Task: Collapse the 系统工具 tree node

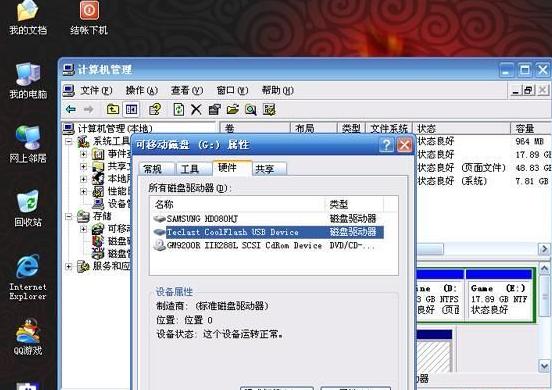Action: (x=69, y=141)
